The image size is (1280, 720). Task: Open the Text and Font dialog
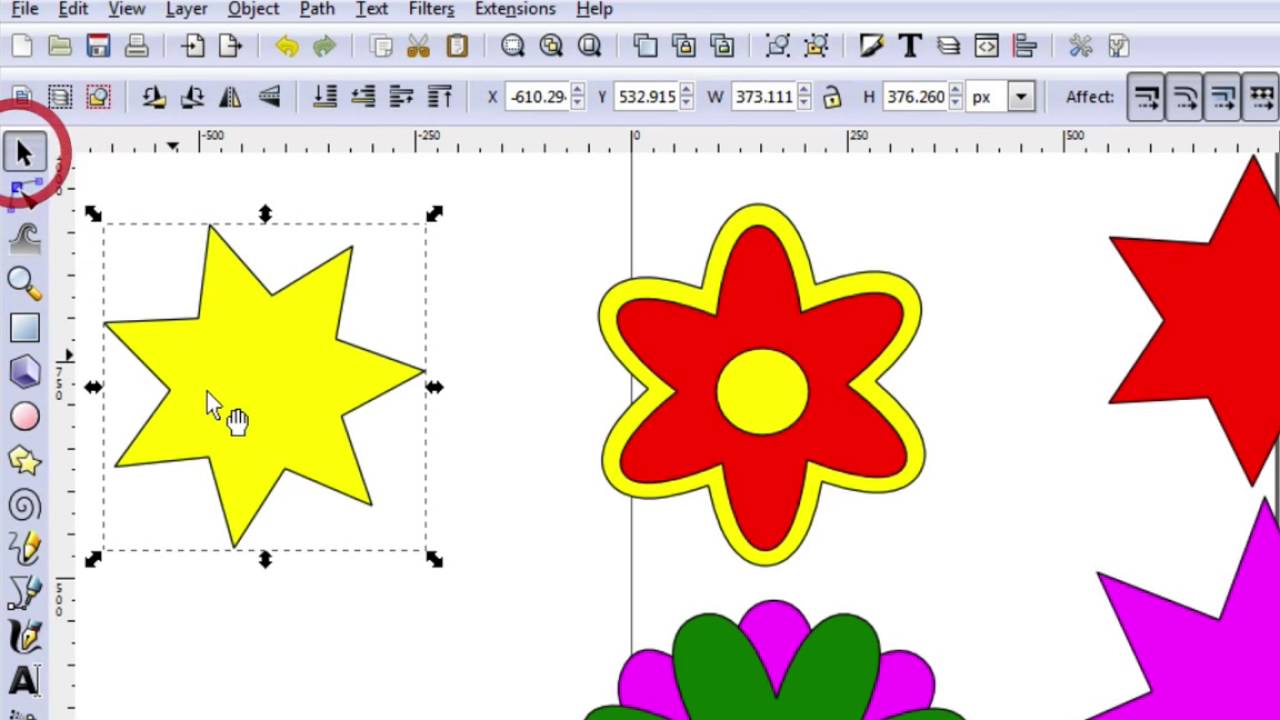910,46
